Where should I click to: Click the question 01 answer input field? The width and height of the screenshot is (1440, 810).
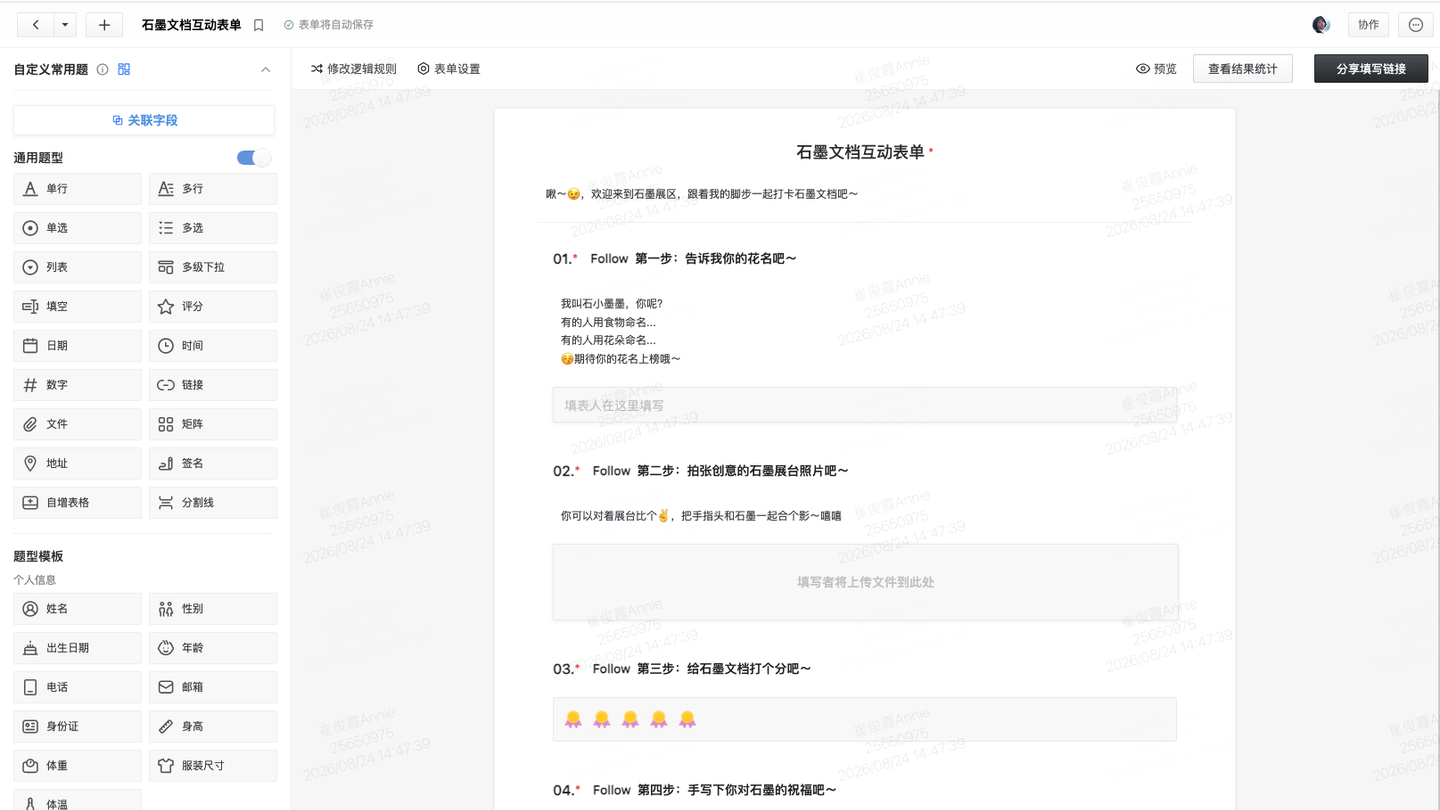click(x=865, y=405)
